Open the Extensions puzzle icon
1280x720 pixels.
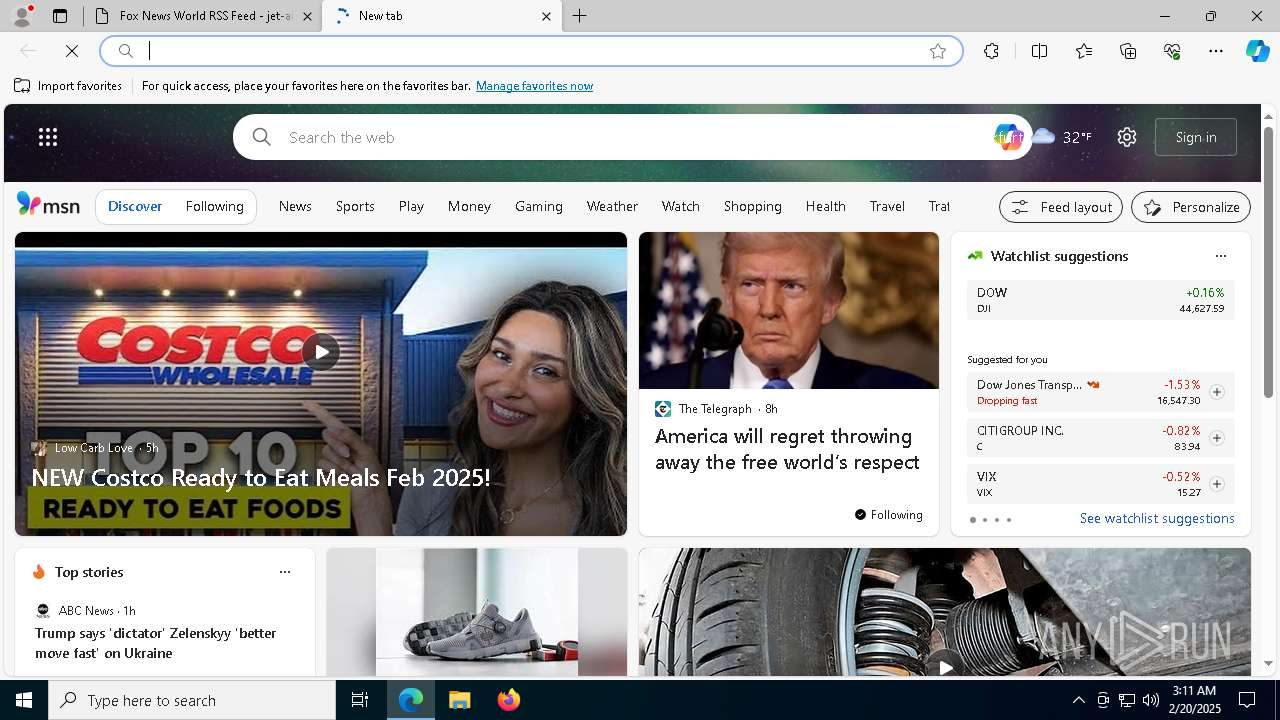(991, 51)
